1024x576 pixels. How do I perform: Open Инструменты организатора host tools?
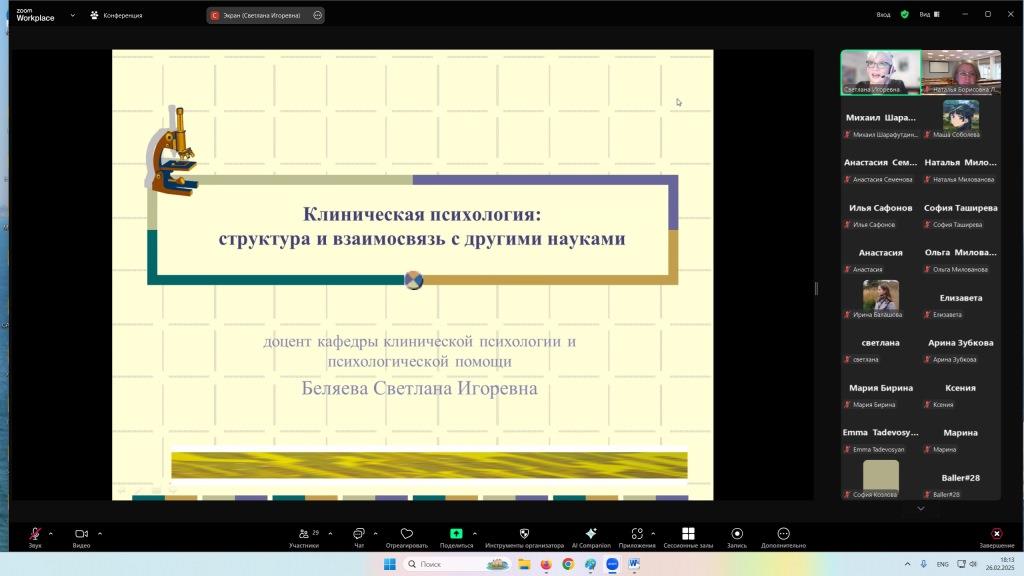coord(524,537)
